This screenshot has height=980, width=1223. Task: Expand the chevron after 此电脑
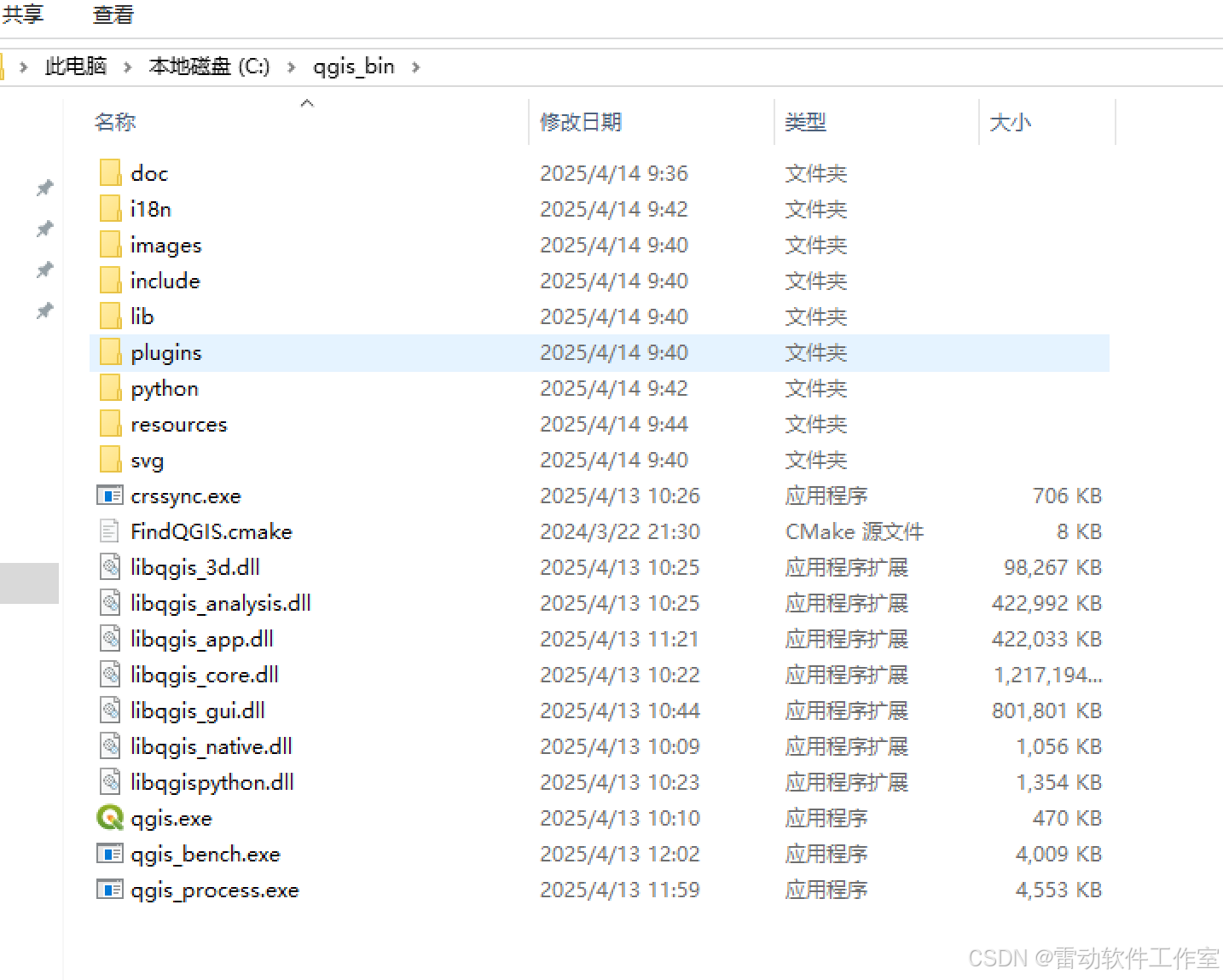127,67
